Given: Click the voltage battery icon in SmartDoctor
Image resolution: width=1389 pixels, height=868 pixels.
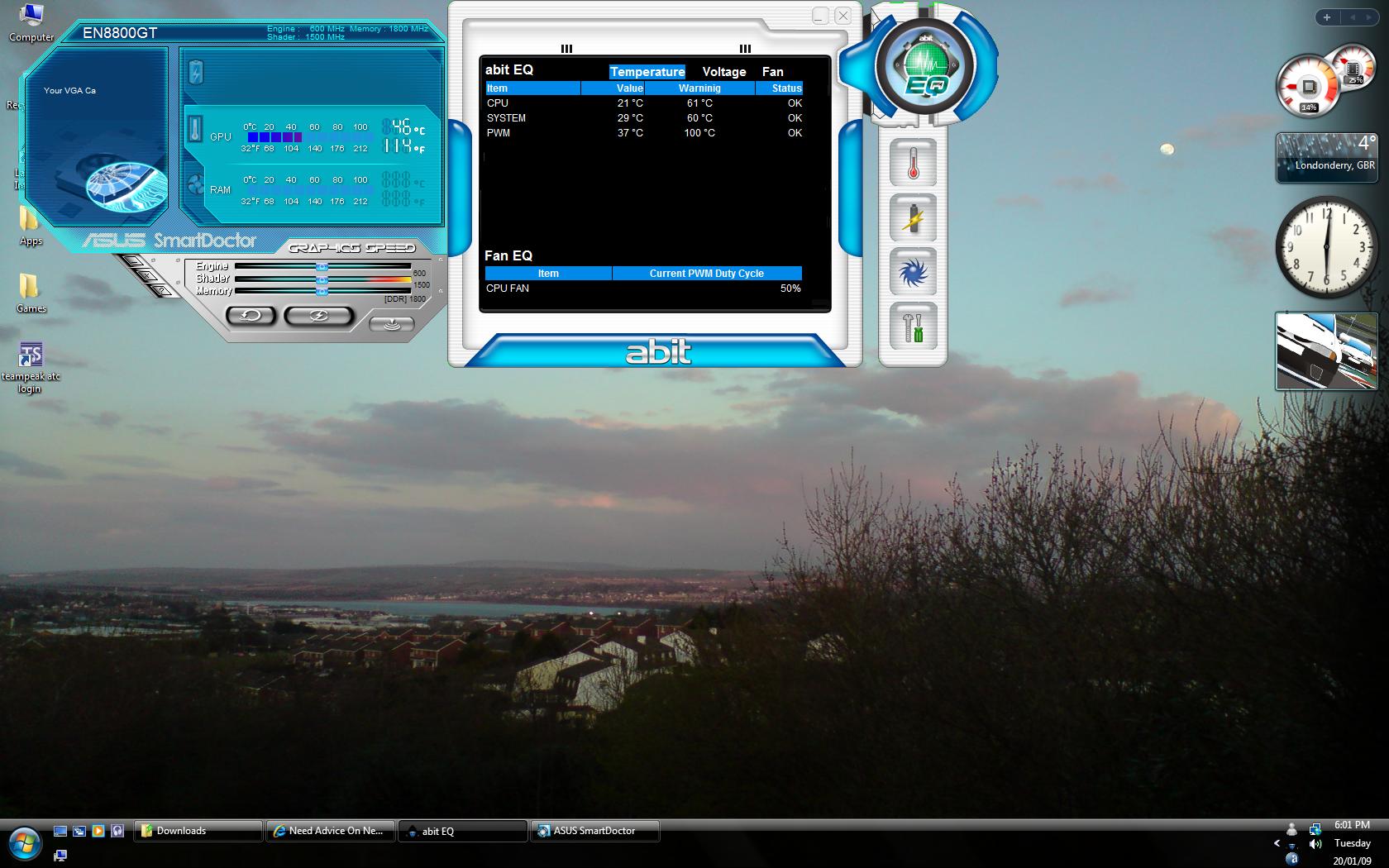Looking at the screenshot, I should (196, 72).
